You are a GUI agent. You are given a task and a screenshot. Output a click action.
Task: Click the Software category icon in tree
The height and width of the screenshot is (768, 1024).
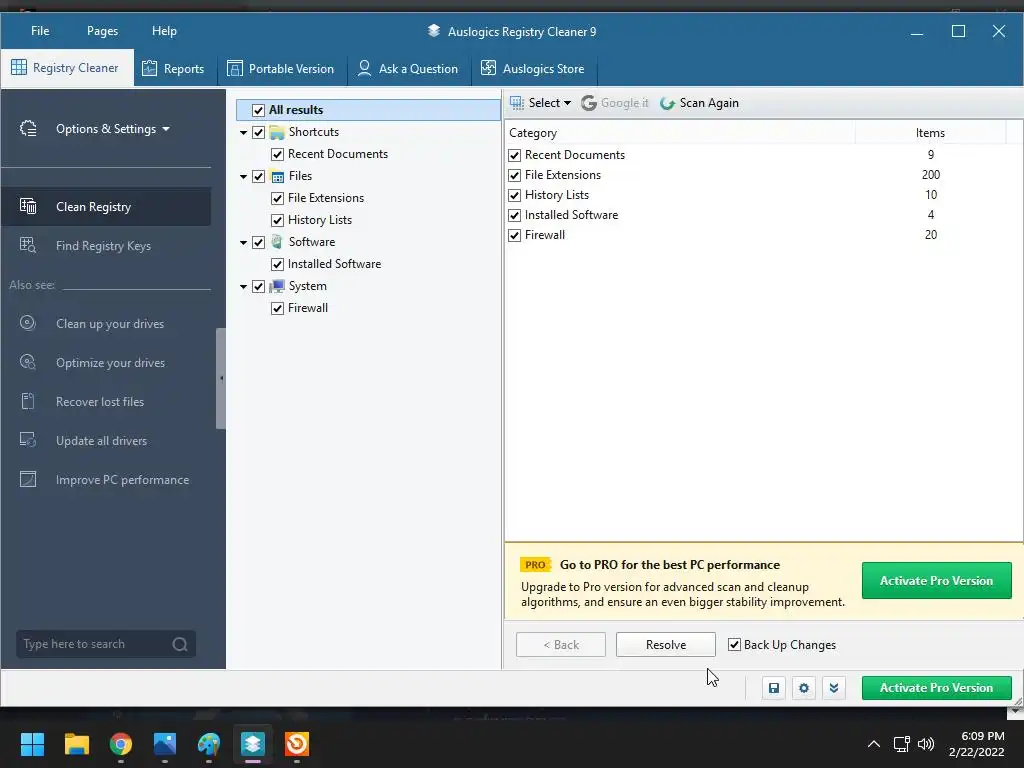(x=277, y=242)
